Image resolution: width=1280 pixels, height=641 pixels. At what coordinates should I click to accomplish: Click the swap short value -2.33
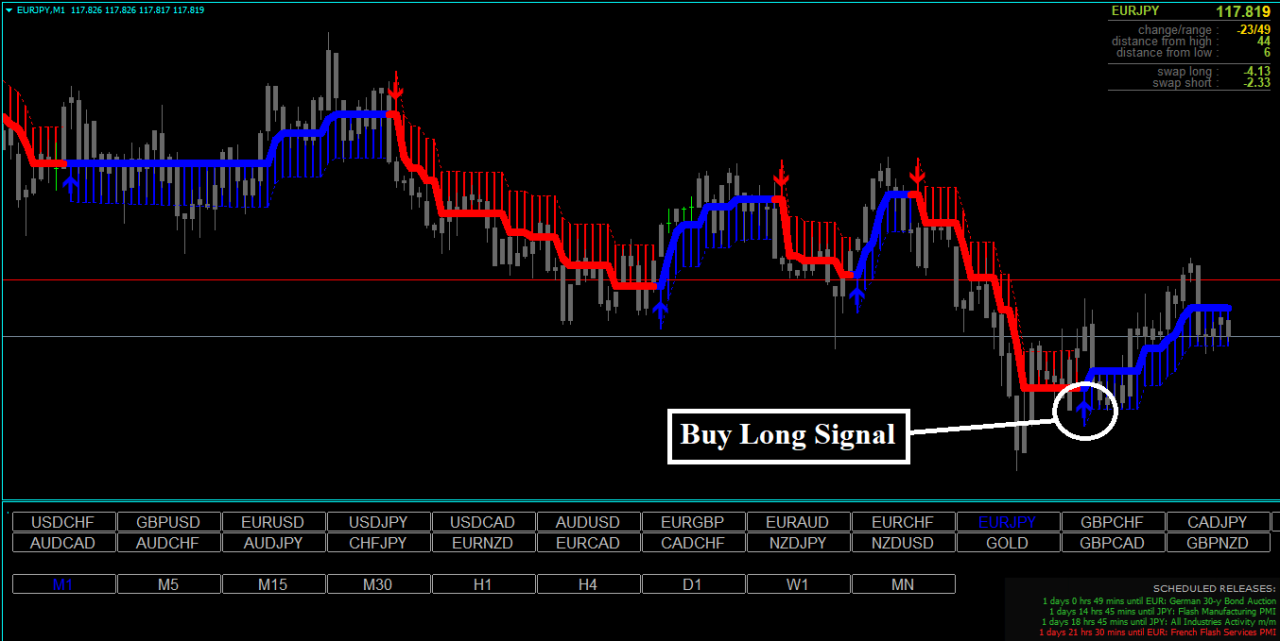[1257, 83]
